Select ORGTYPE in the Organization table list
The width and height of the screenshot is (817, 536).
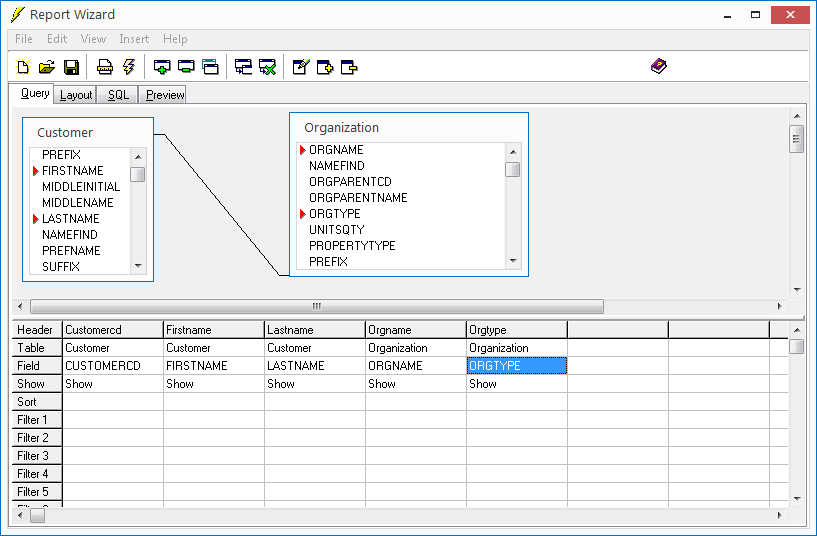coord(335,214)
